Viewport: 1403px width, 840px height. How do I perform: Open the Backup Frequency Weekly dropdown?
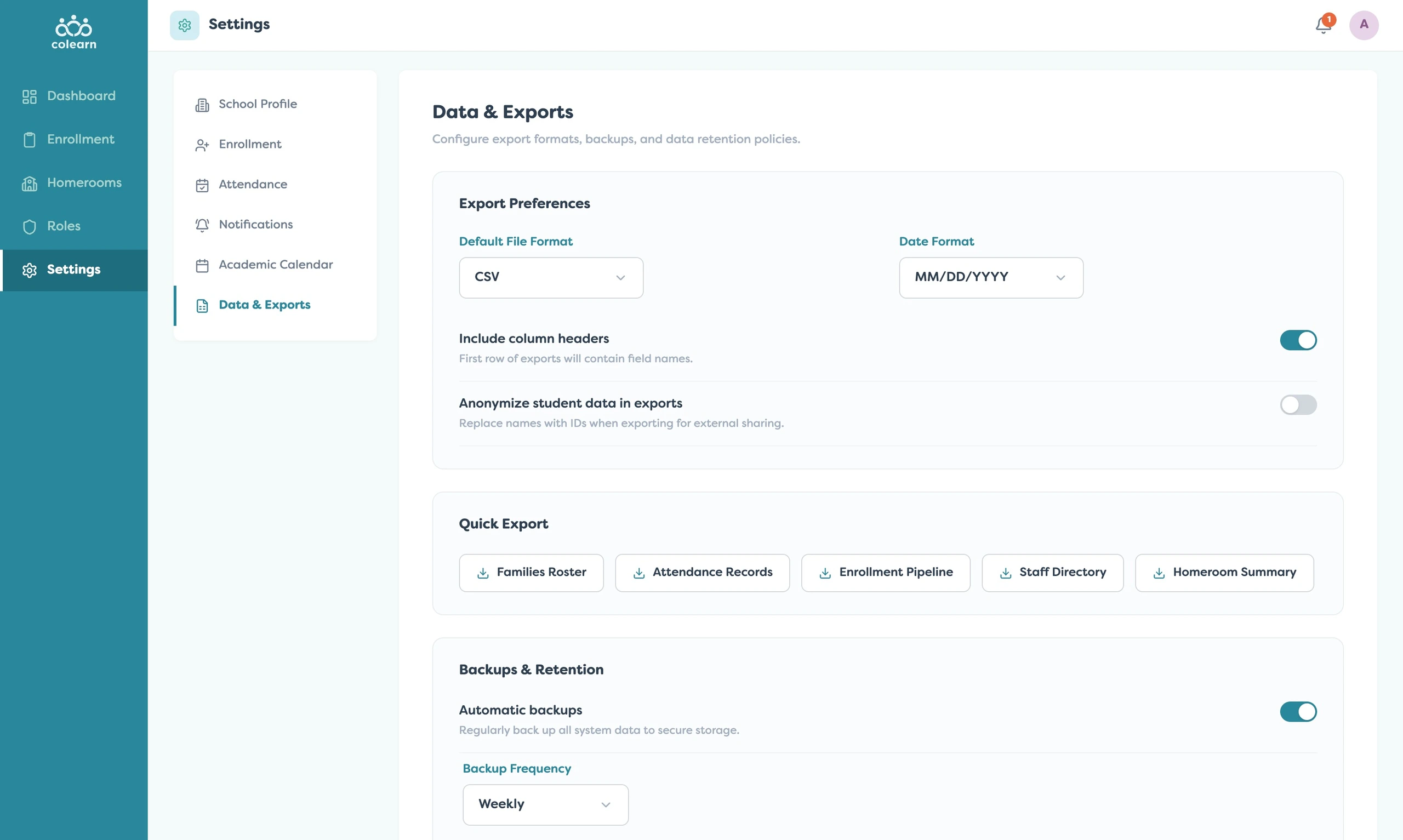[x=545, y=804]
